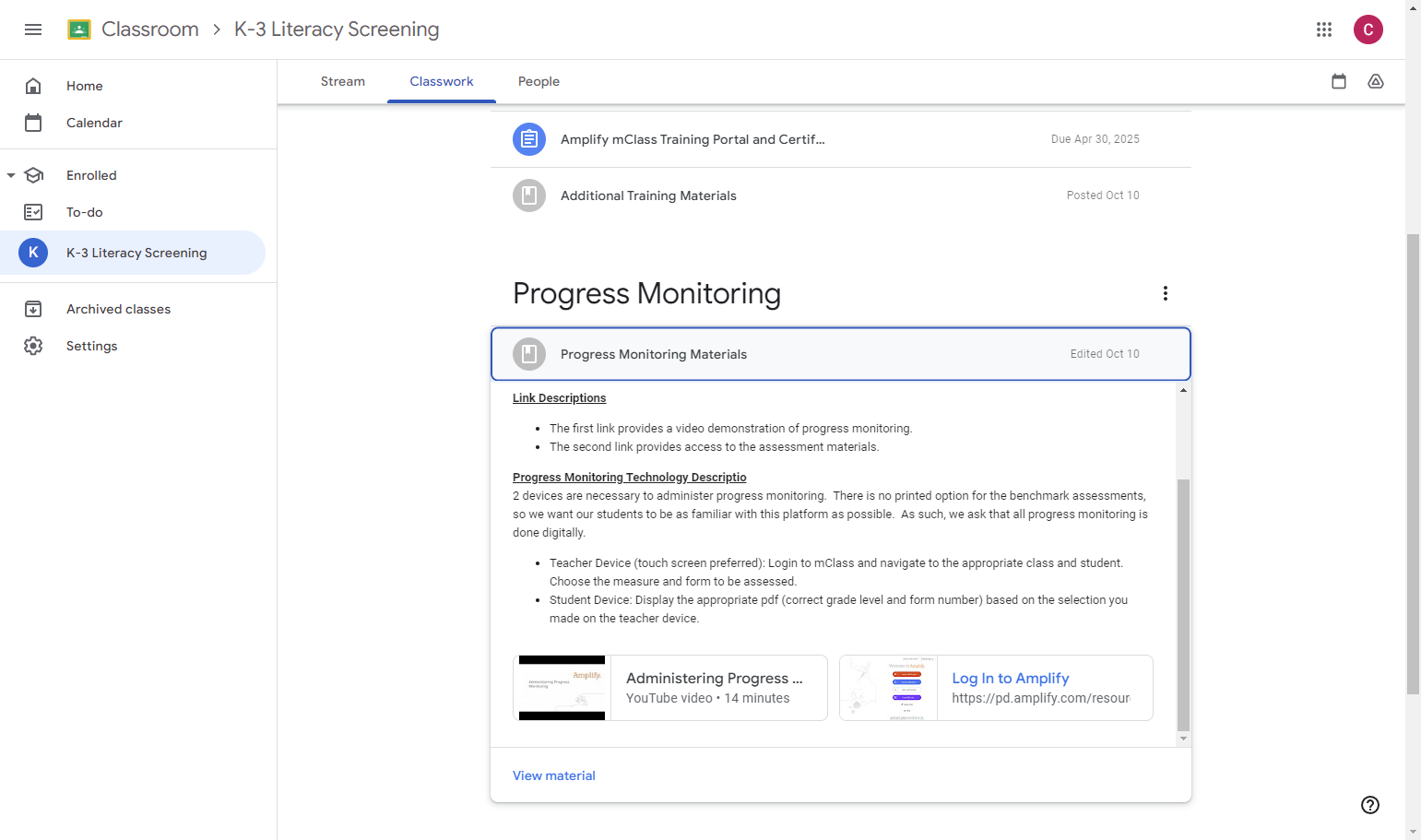Select the Classwork tab
This screenshot has height=840, width=1421.
coord(442,81)
